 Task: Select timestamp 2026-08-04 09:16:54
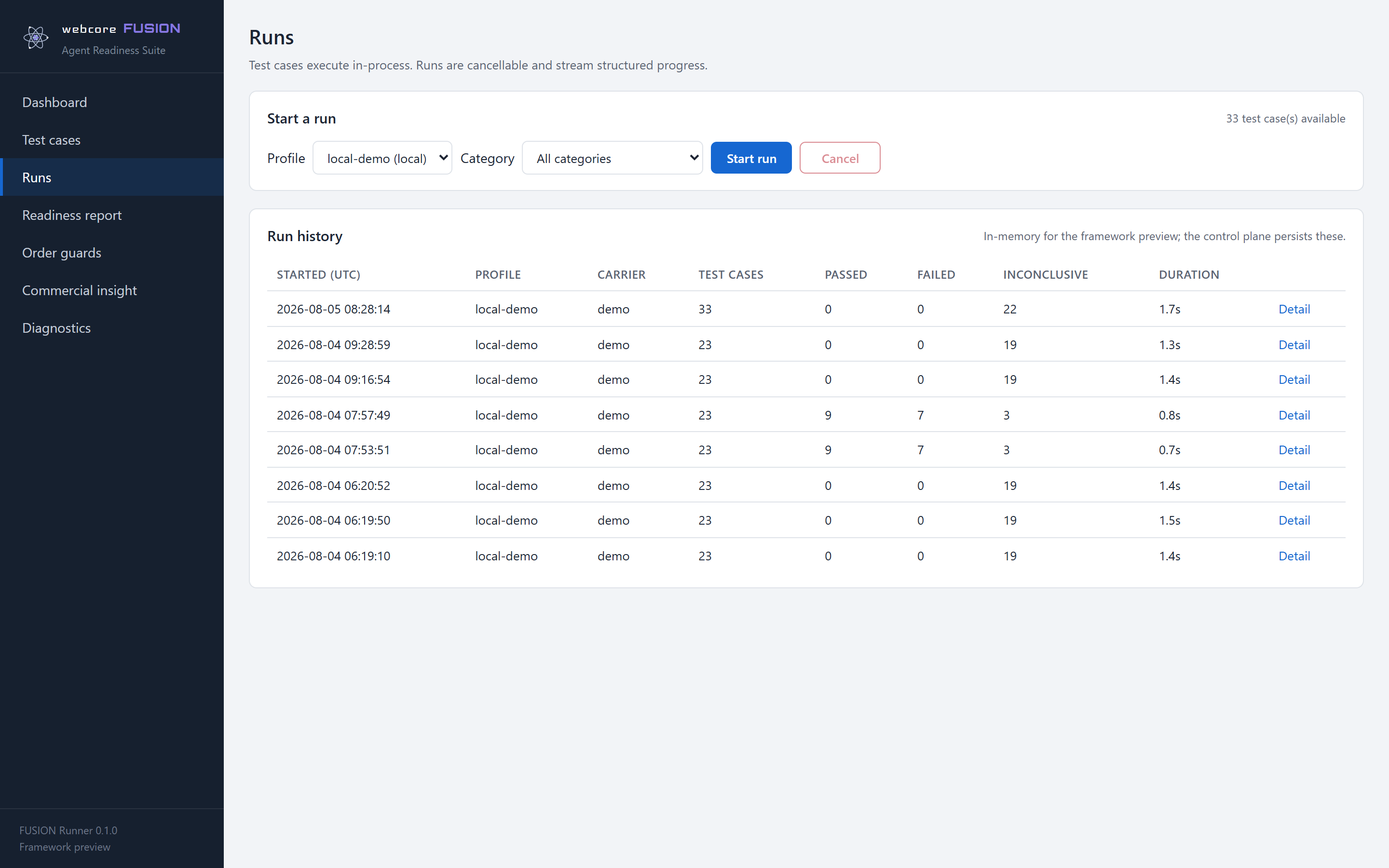[333, 380]
